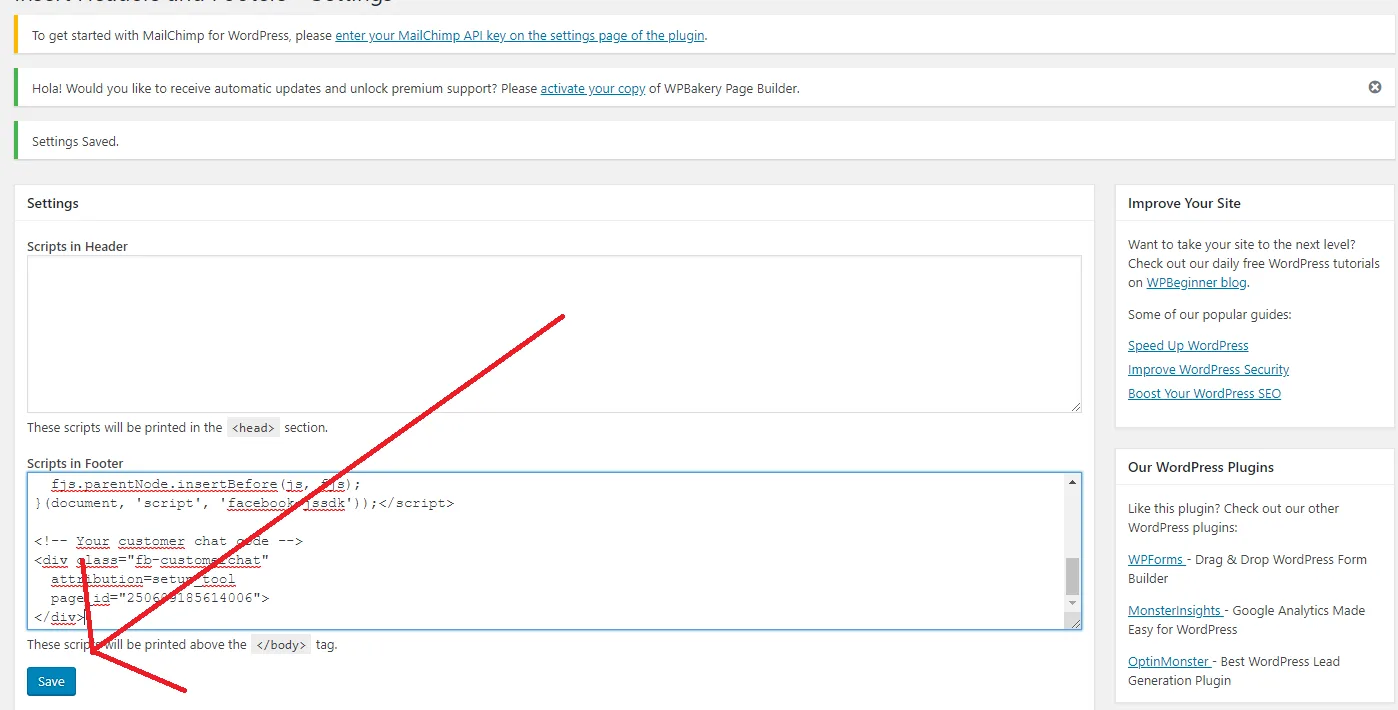
Task: Click the footer textarea scrollbar up arrow
Action: point(1073,482)
